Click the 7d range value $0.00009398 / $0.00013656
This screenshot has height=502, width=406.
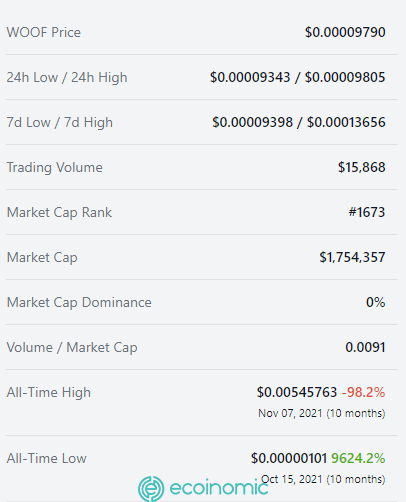299,122
